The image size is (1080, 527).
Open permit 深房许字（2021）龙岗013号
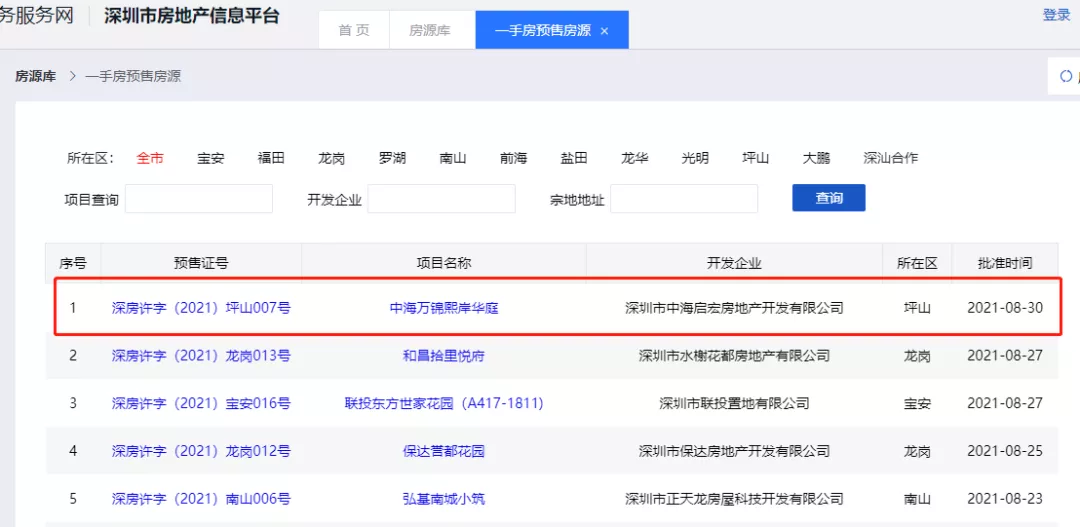[201, 355]
